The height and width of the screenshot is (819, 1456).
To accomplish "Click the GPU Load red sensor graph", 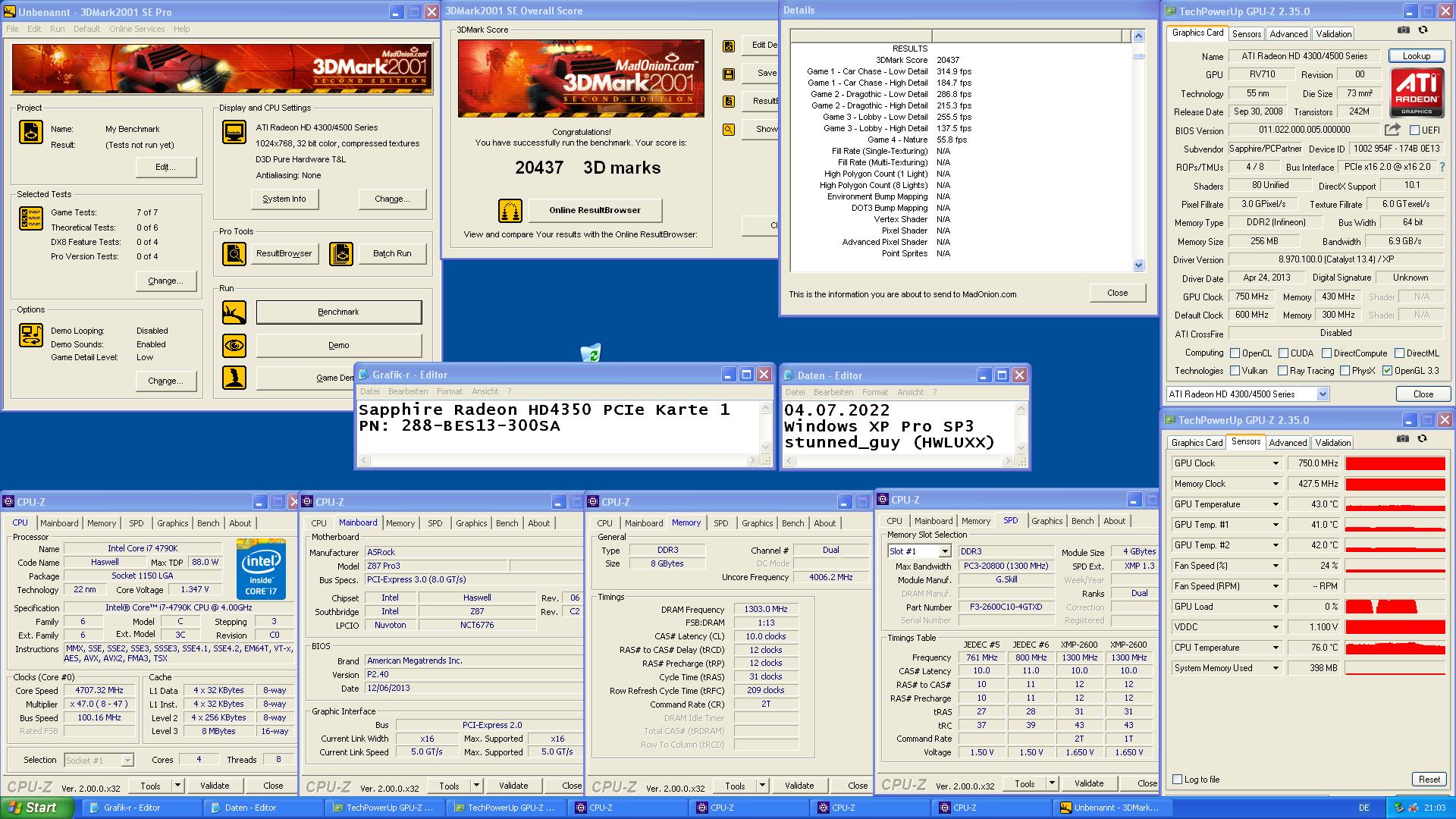I will pos(1395,607).
